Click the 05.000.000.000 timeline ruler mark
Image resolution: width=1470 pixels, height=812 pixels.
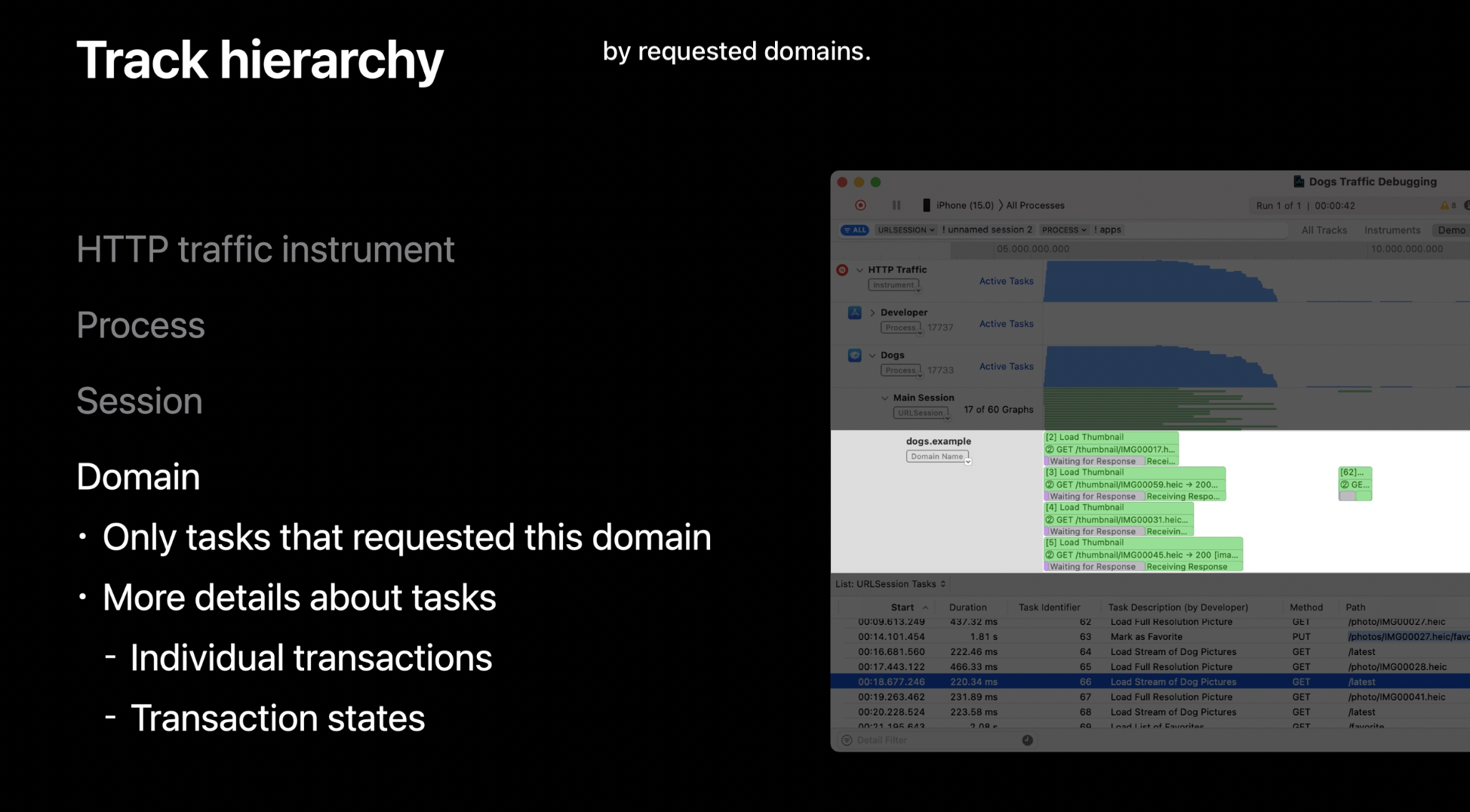[x=1032, y=249]
